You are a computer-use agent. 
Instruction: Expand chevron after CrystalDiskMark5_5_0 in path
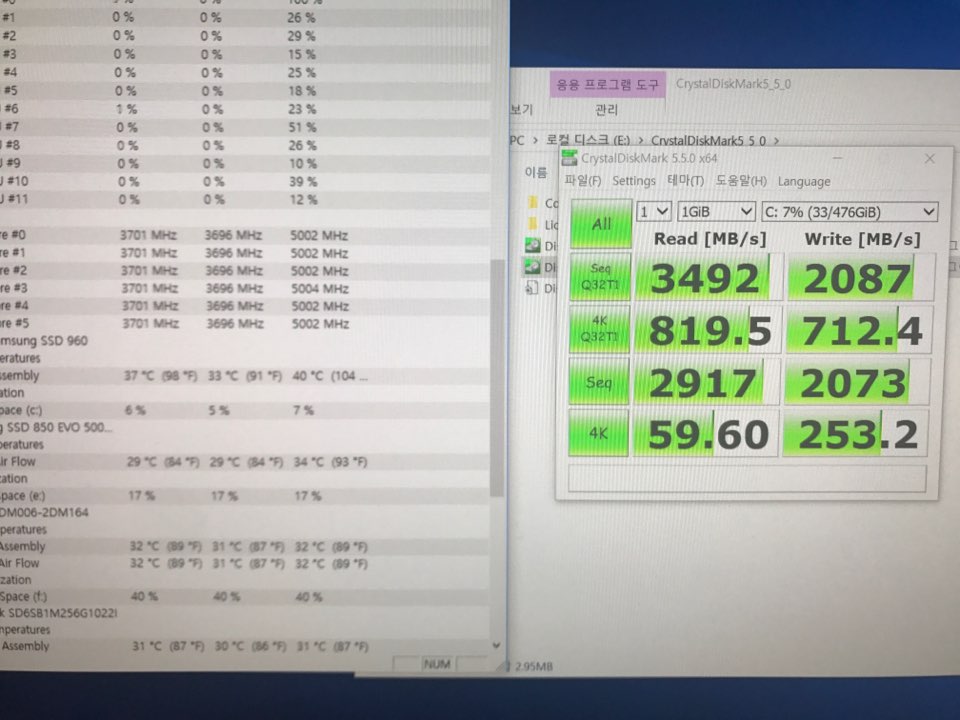pyautogui.click(x=776, y=141)
